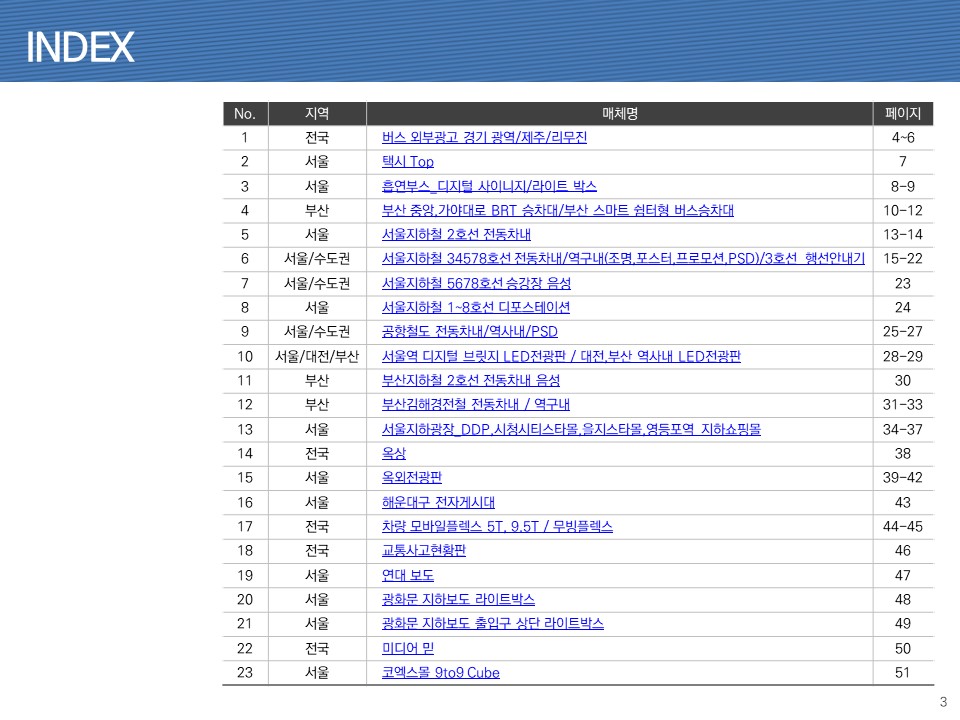The image size is (960, 720).
Task: Click the page range 39-42 cell
Action: point(903,478)
